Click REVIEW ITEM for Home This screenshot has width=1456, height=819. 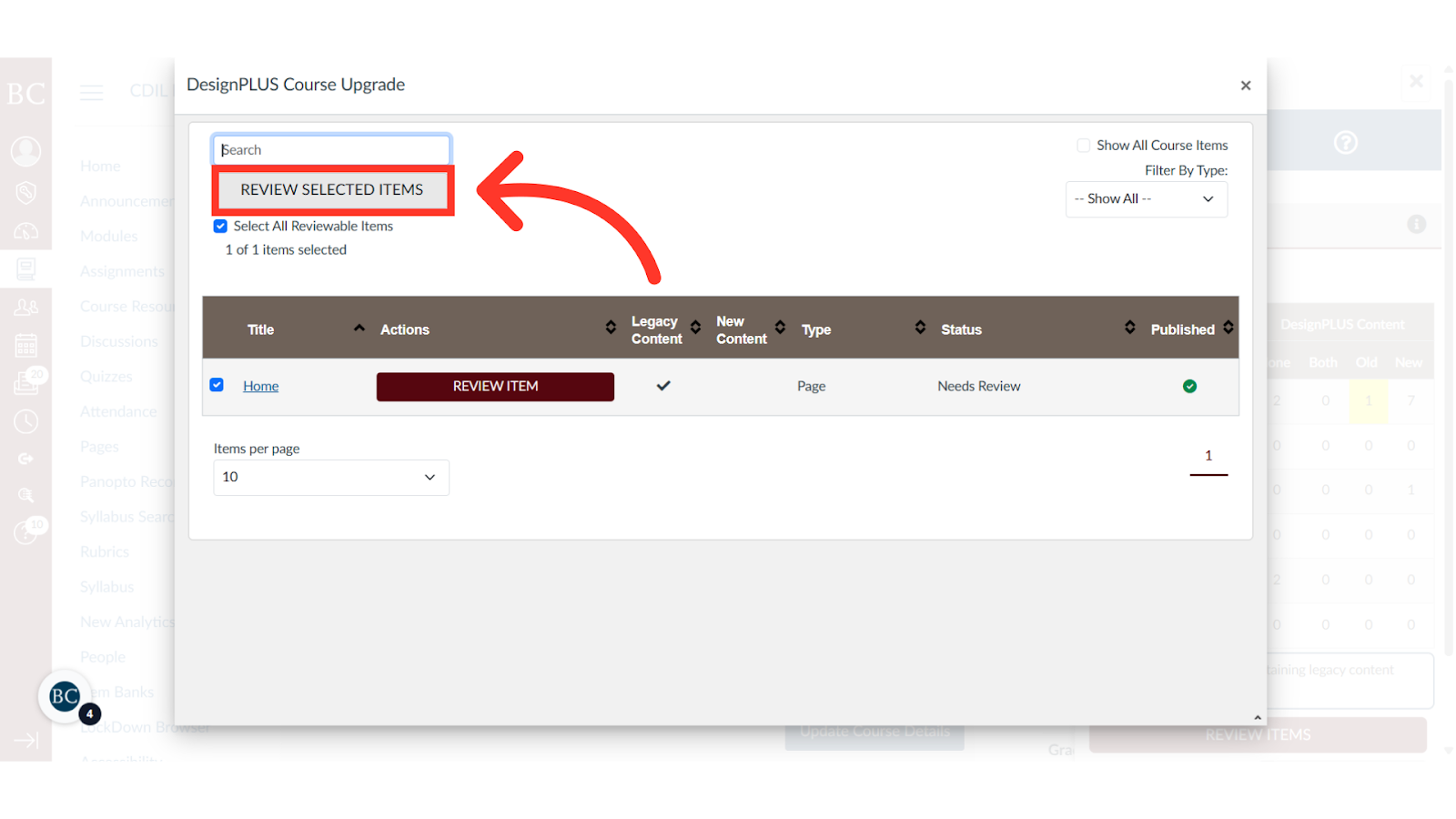pos(495,387)
